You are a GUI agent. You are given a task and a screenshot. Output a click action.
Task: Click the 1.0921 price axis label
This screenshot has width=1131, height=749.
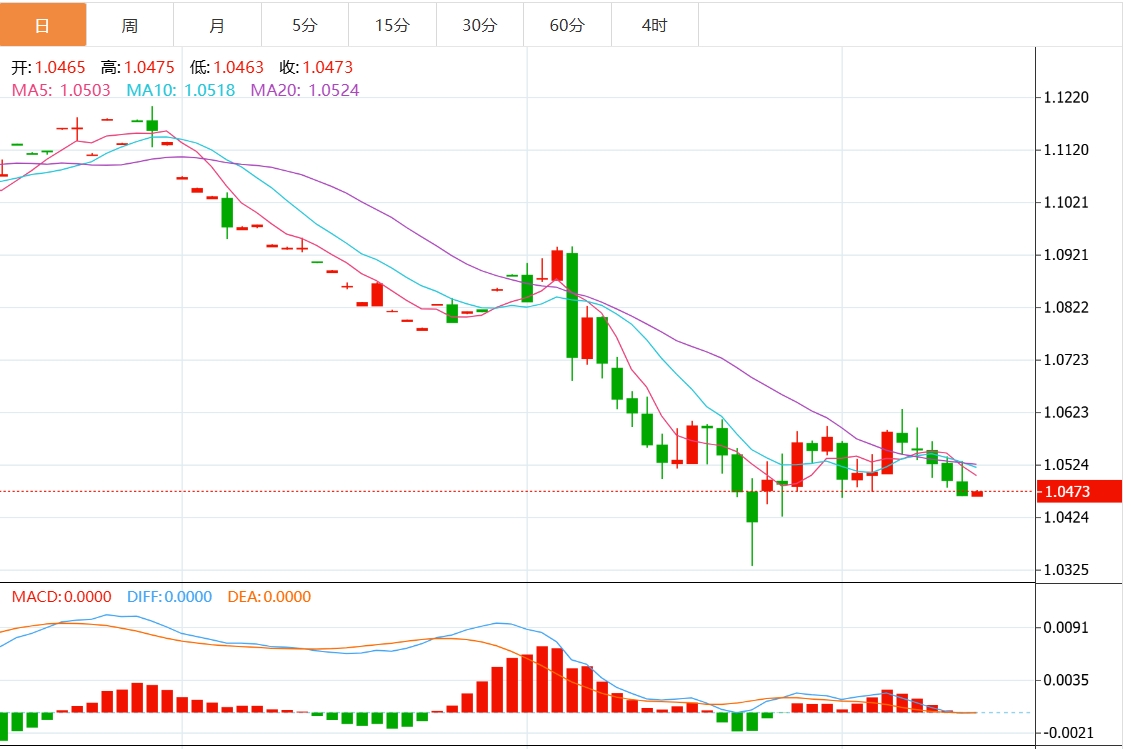(1066, 255)
